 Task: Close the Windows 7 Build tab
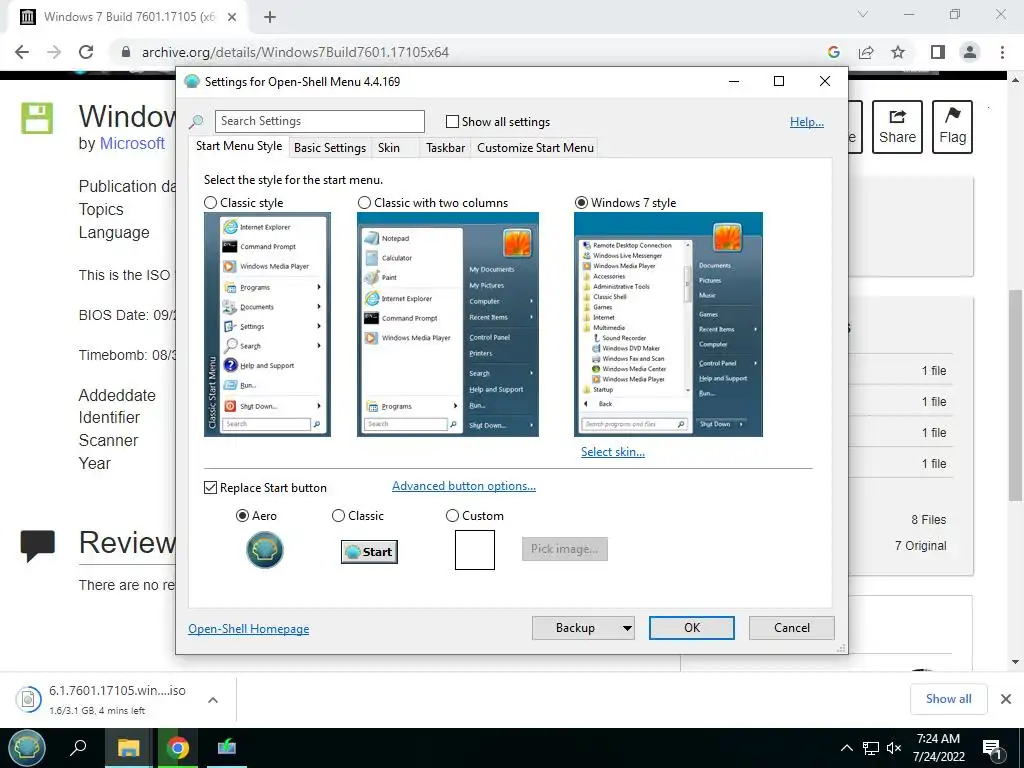pos(232,17)
